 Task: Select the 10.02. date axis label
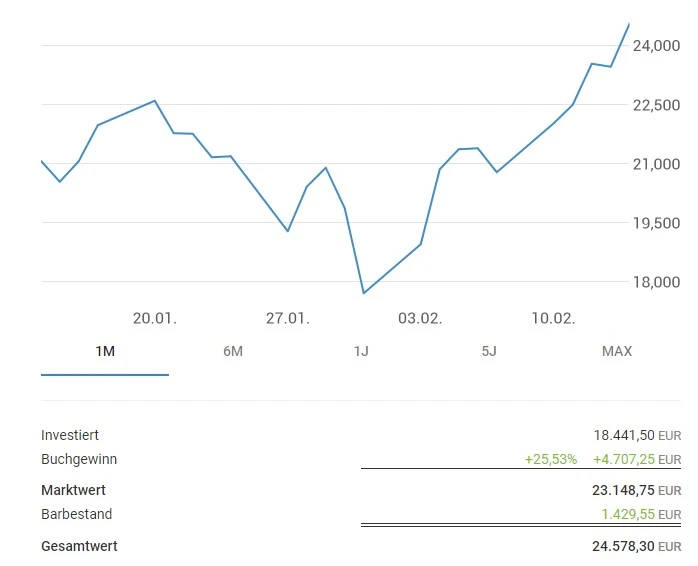click(553, 318)
